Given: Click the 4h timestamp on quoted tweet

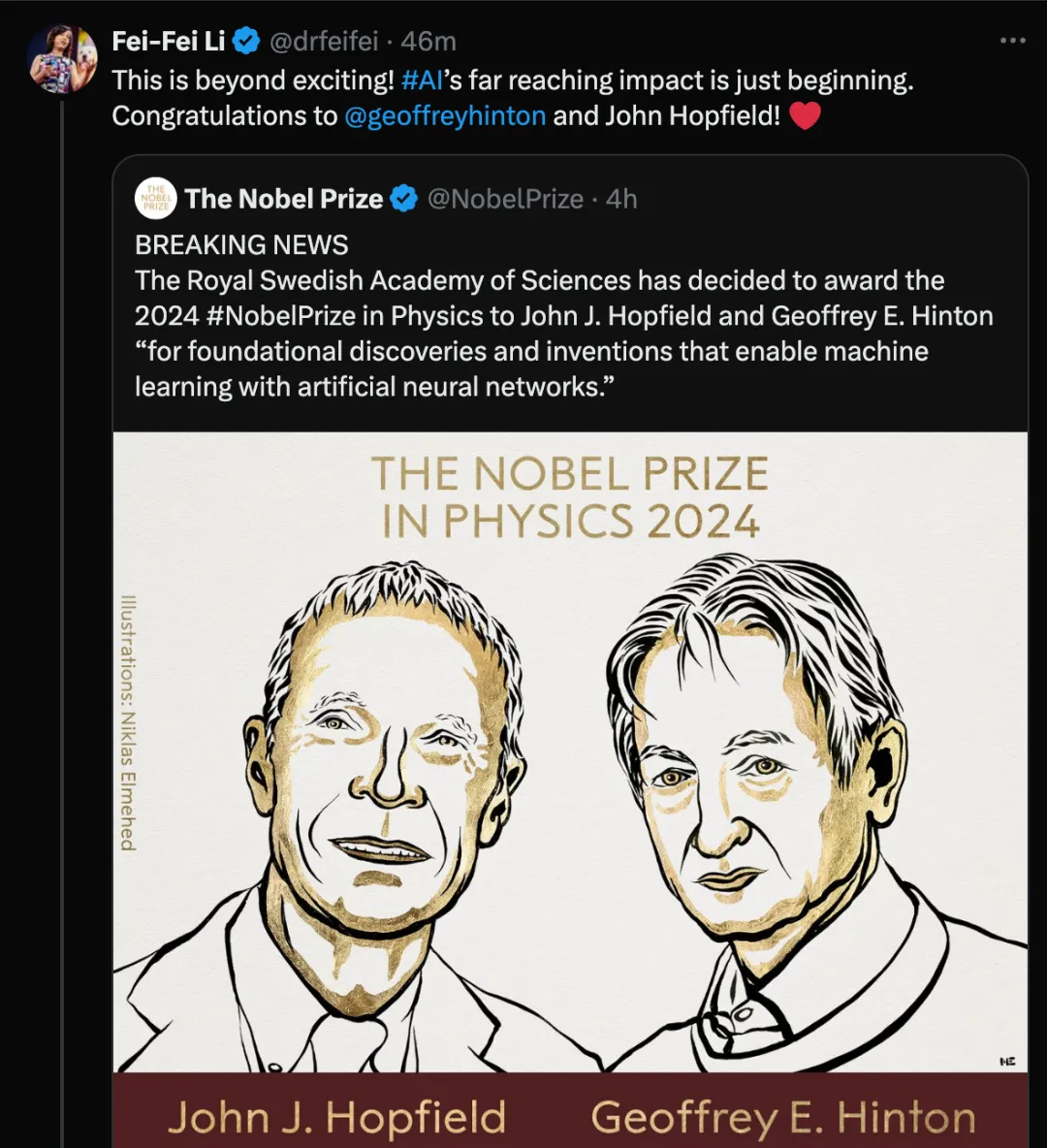Looking at the screenshot, I should coord(621,199).
